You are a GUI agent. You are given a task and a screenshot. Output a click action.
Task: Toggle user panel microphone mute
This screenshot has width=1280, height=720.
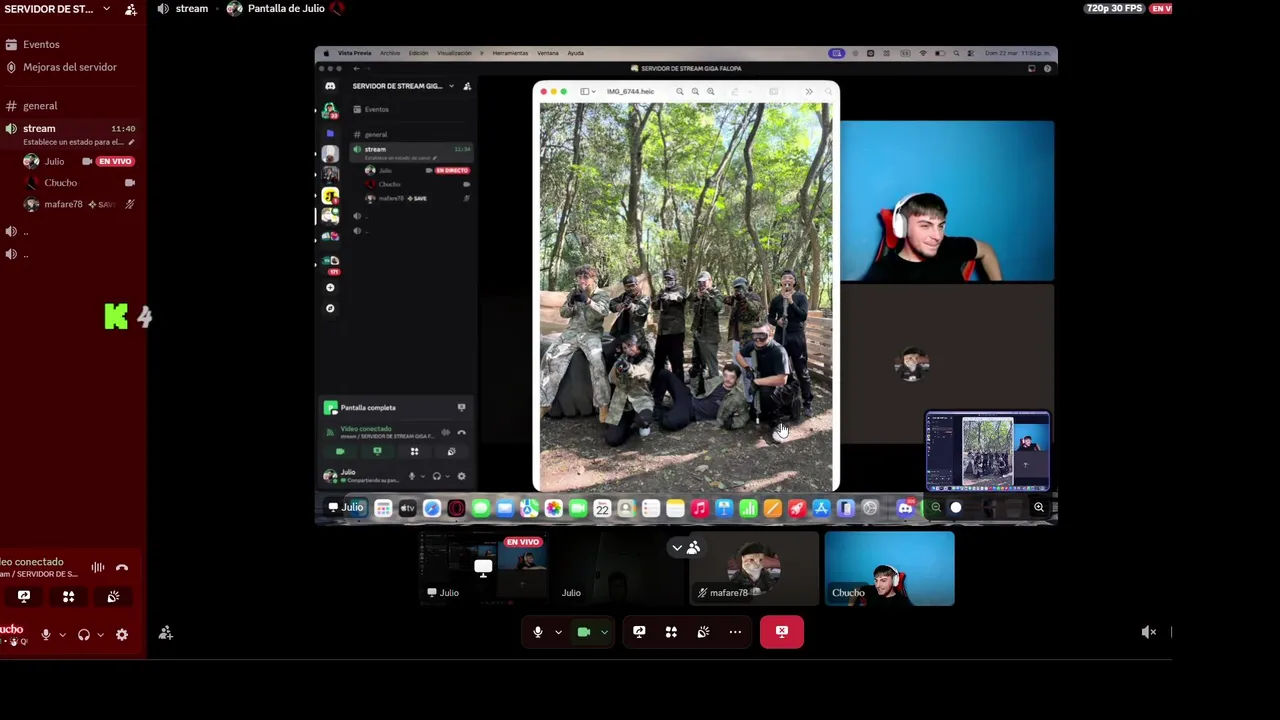click(45, 635)
